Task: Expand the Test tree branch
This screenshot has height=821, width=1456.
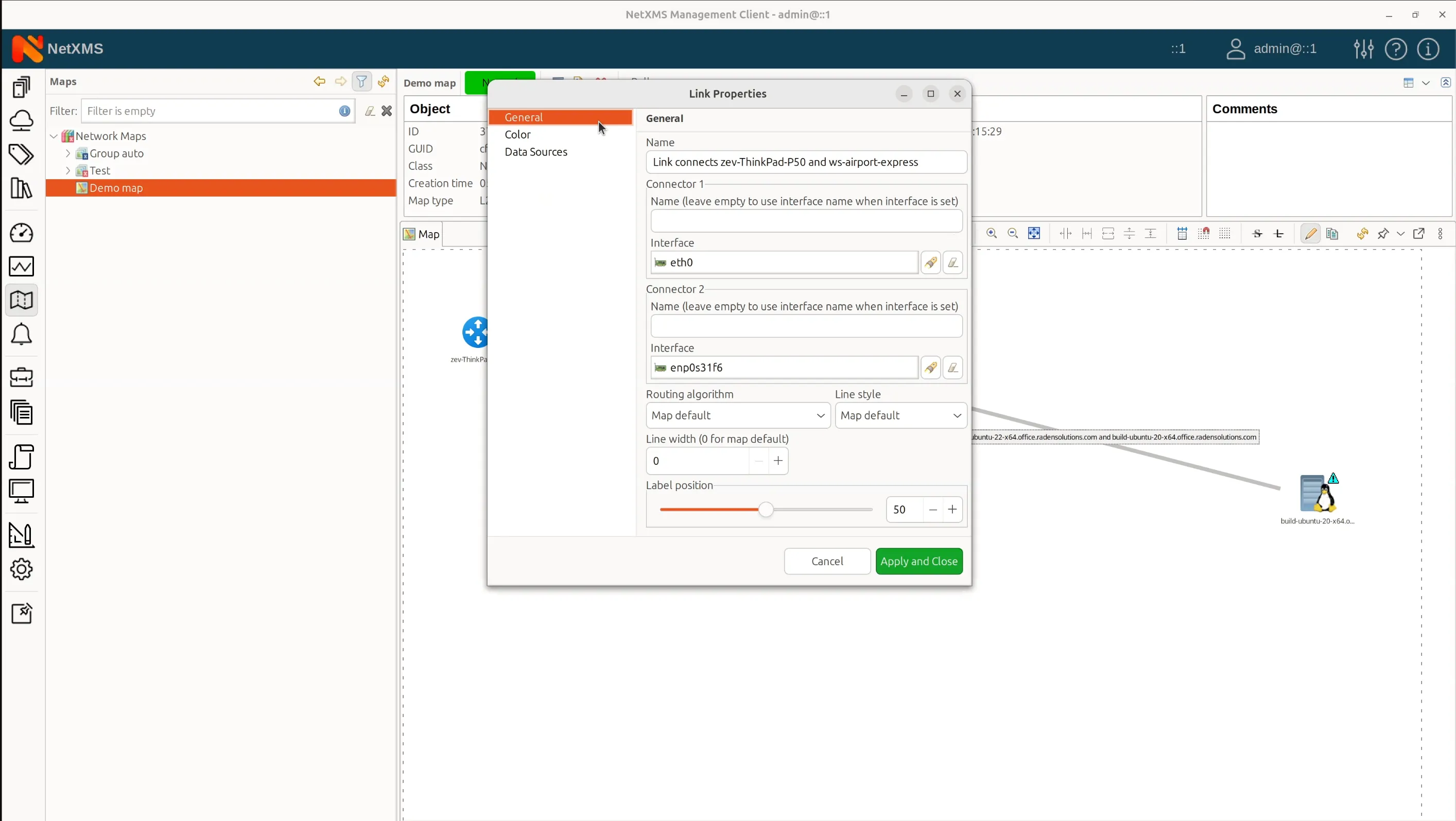Action: [68, 170]
